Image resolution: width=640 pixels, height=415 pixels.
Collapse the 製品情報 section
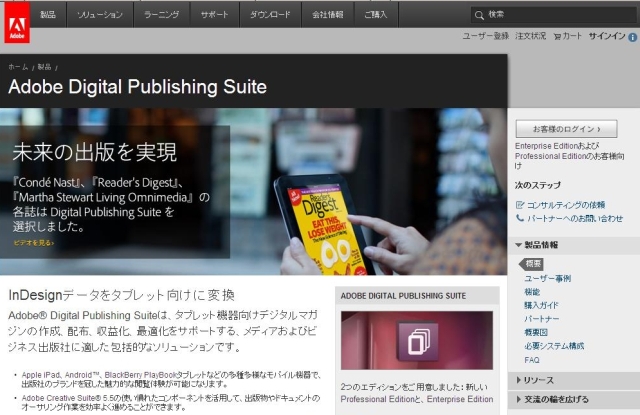tap(574, 245)
